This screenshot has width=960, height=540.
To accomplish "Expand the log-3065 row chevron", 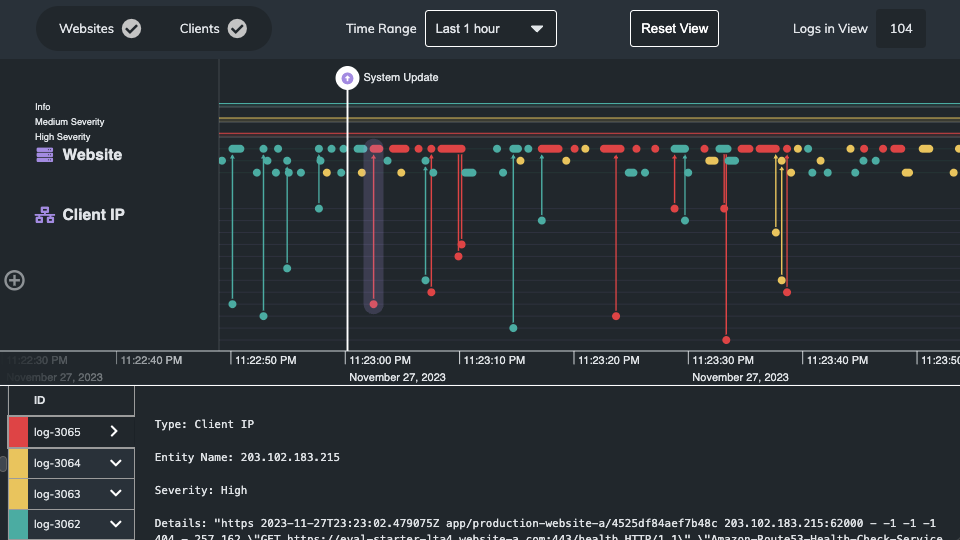I will [115, 432].
